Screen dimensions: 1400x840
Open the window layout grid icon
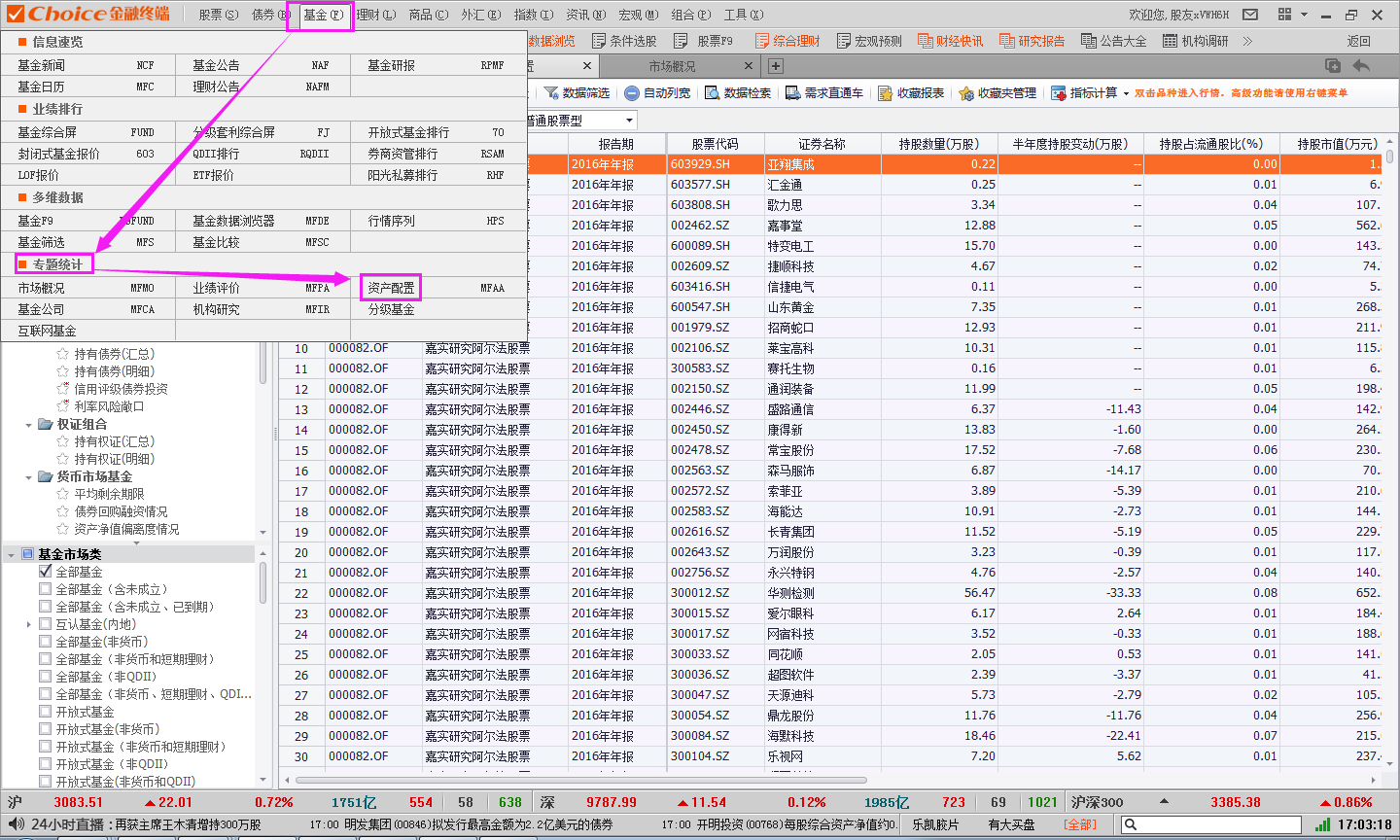point(1284,15)
